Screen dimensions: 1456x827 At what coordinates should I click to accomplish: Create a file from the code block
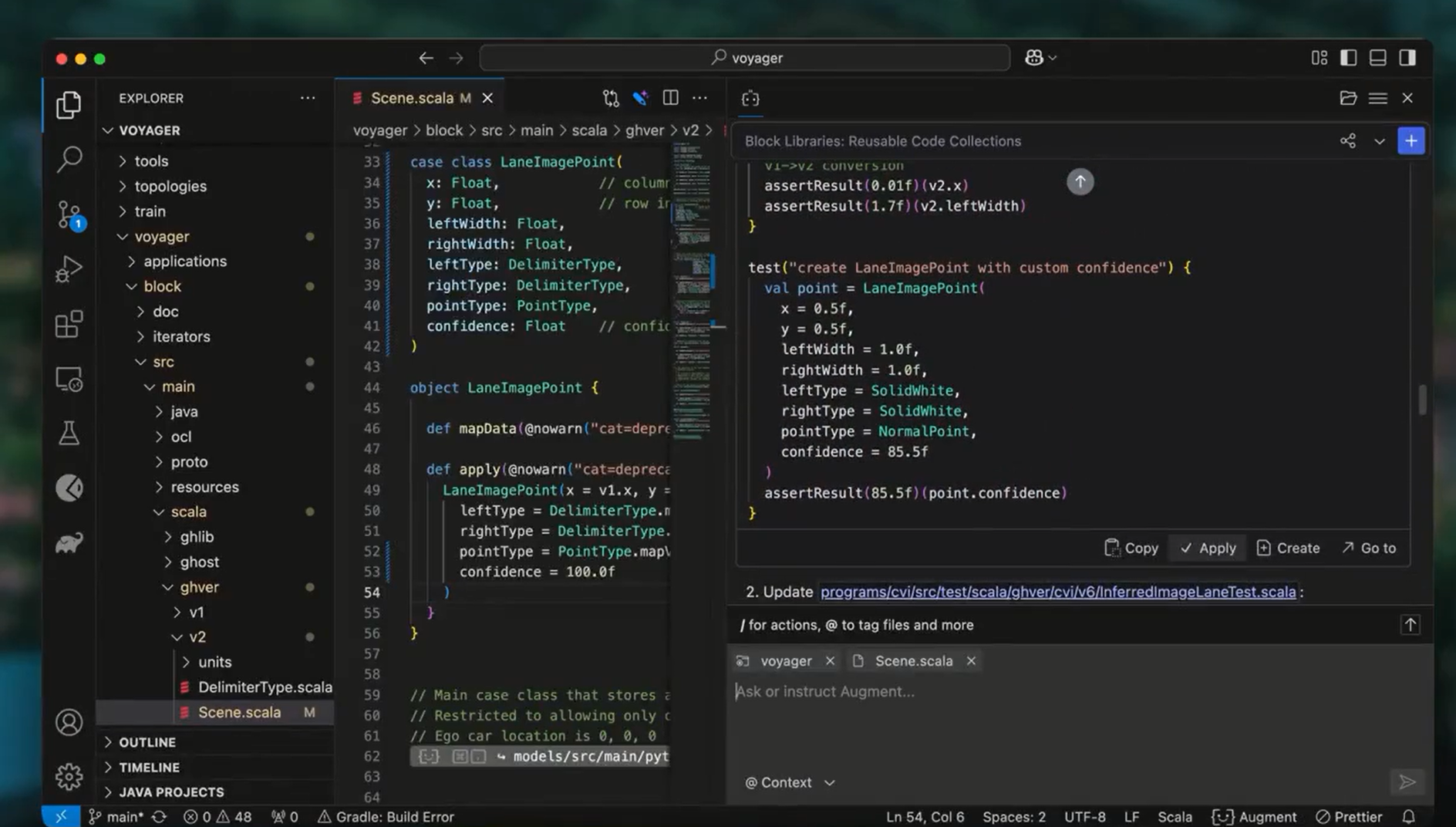coord(1288,548)
